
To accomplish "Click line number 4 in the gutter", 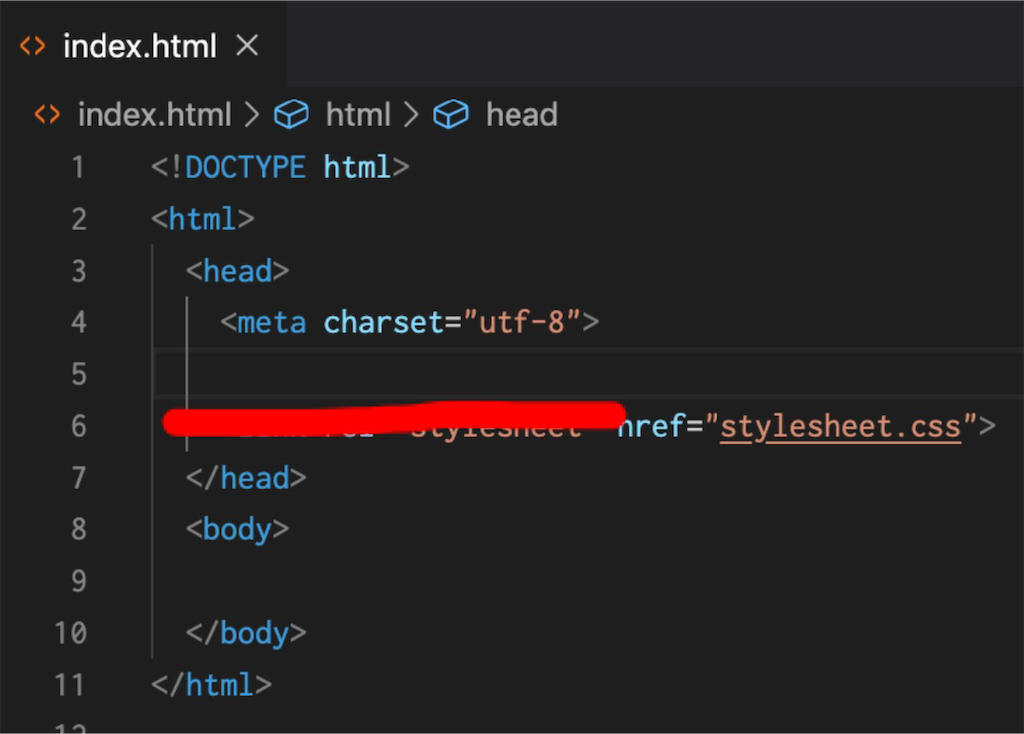I will tap(78, 323).
